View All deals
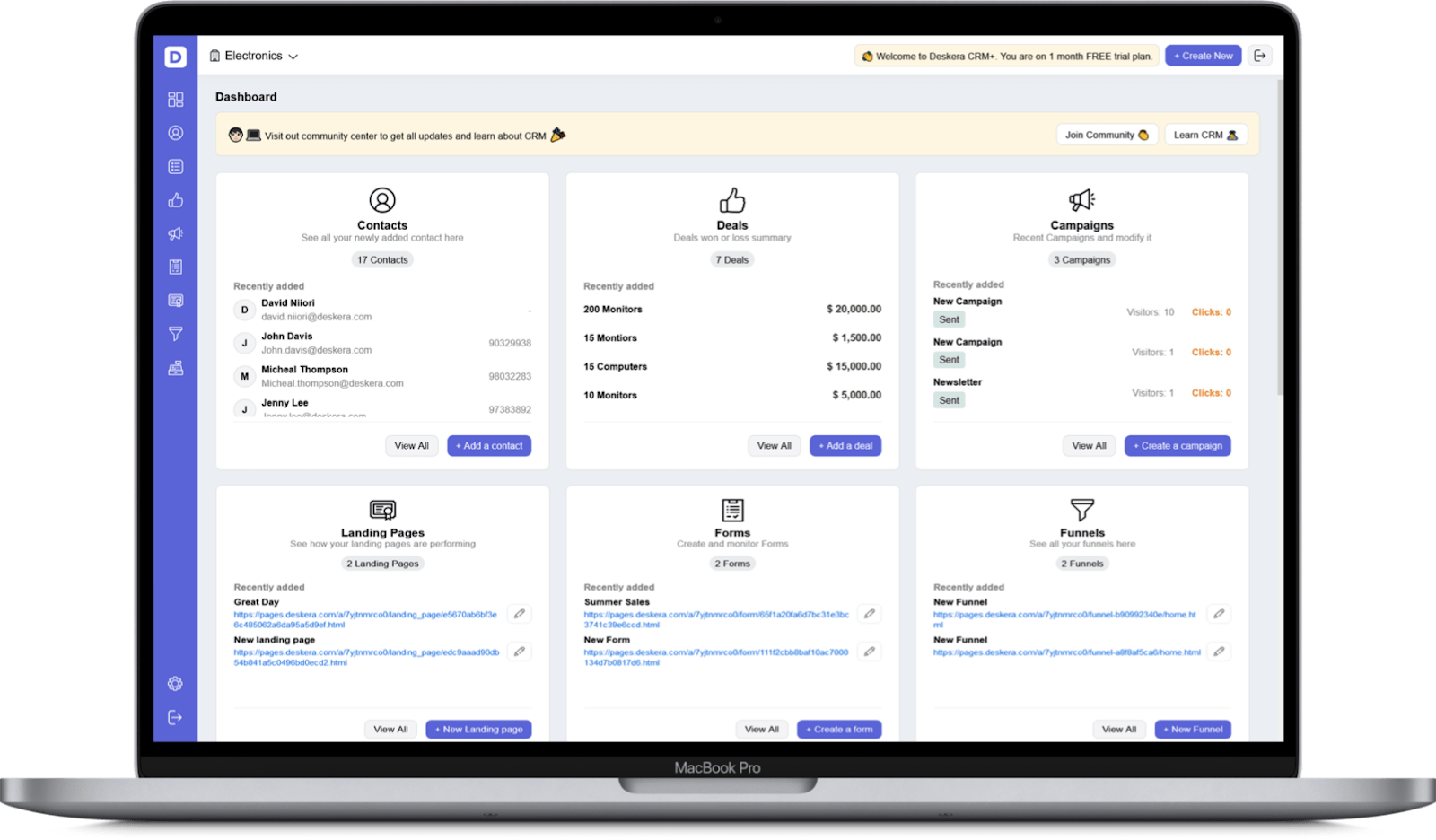1436x840 pixels. coord(775,446)
